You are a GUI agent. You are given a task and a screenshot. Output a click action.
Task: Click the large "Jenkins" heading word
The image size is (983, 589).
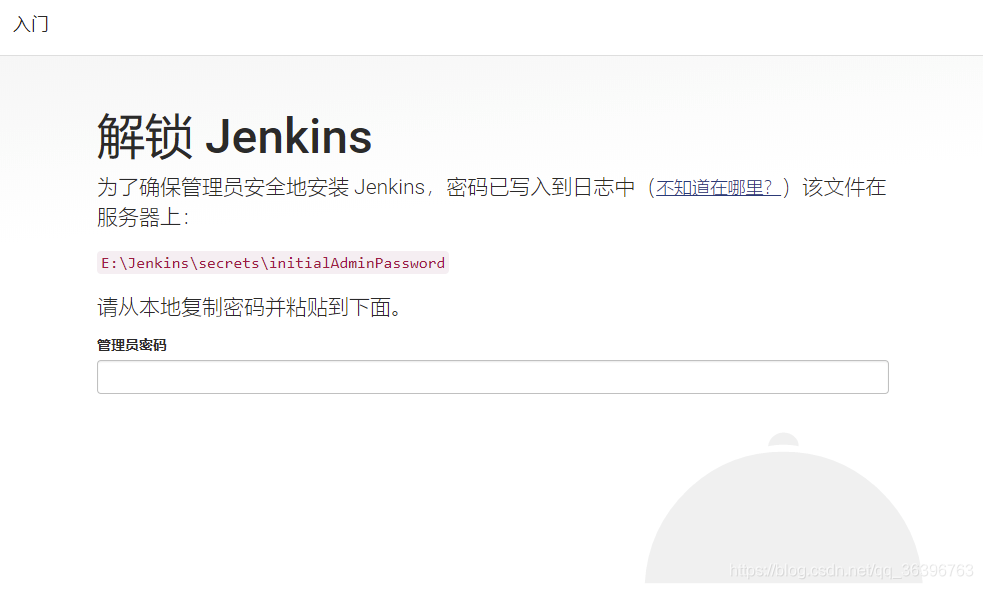pyautogui.click(x=288, y=137)
